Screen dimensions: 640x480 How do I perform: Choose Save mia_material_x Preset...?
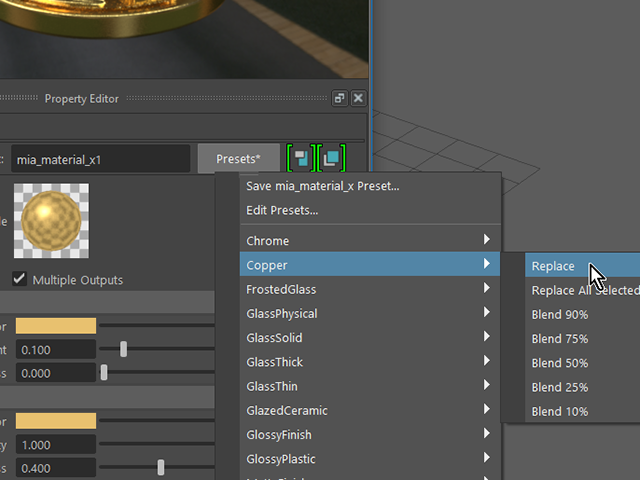coord(370,186)
